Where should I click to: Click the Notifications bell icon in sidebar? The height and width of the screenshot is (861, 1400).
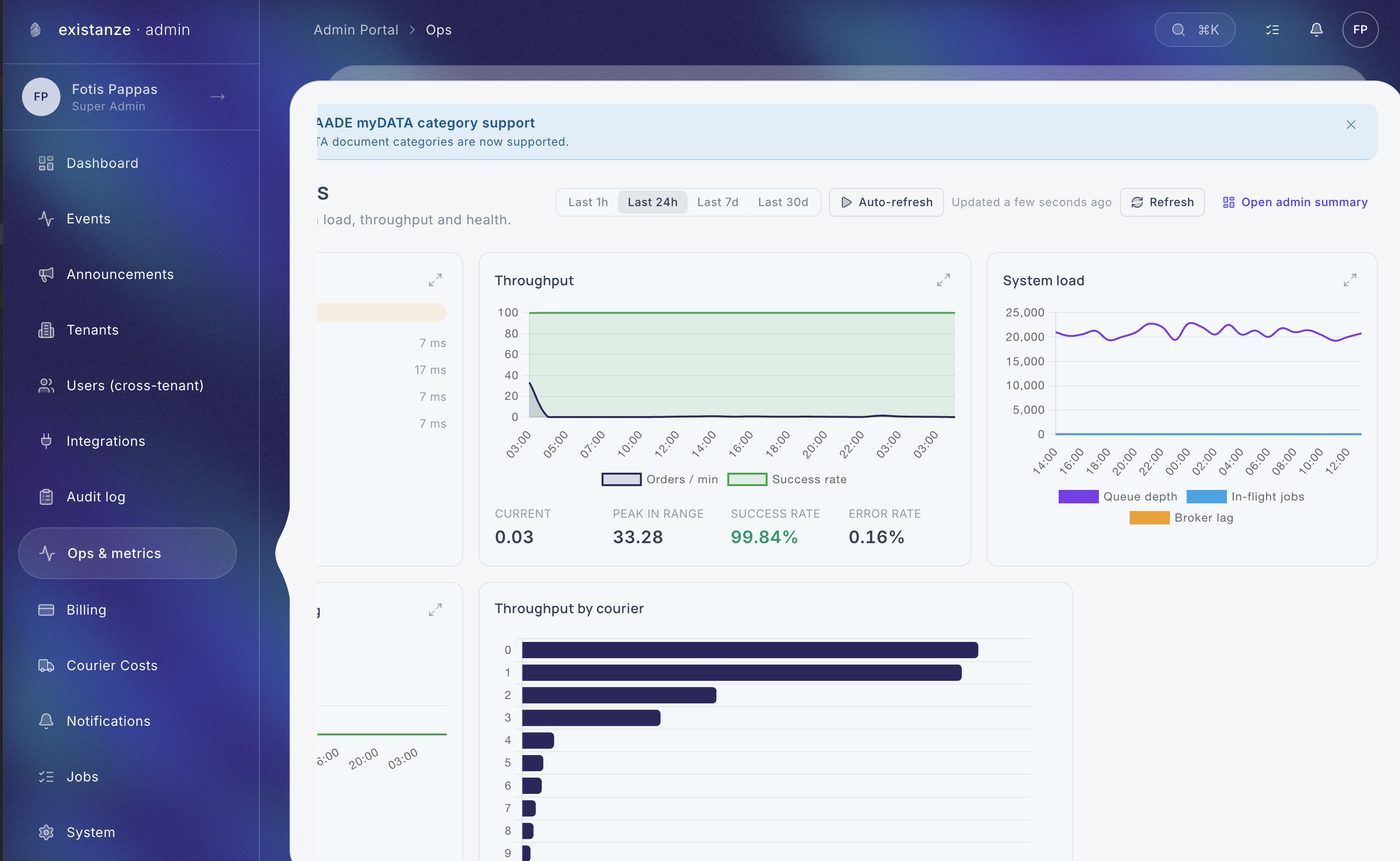pos(46,721)
